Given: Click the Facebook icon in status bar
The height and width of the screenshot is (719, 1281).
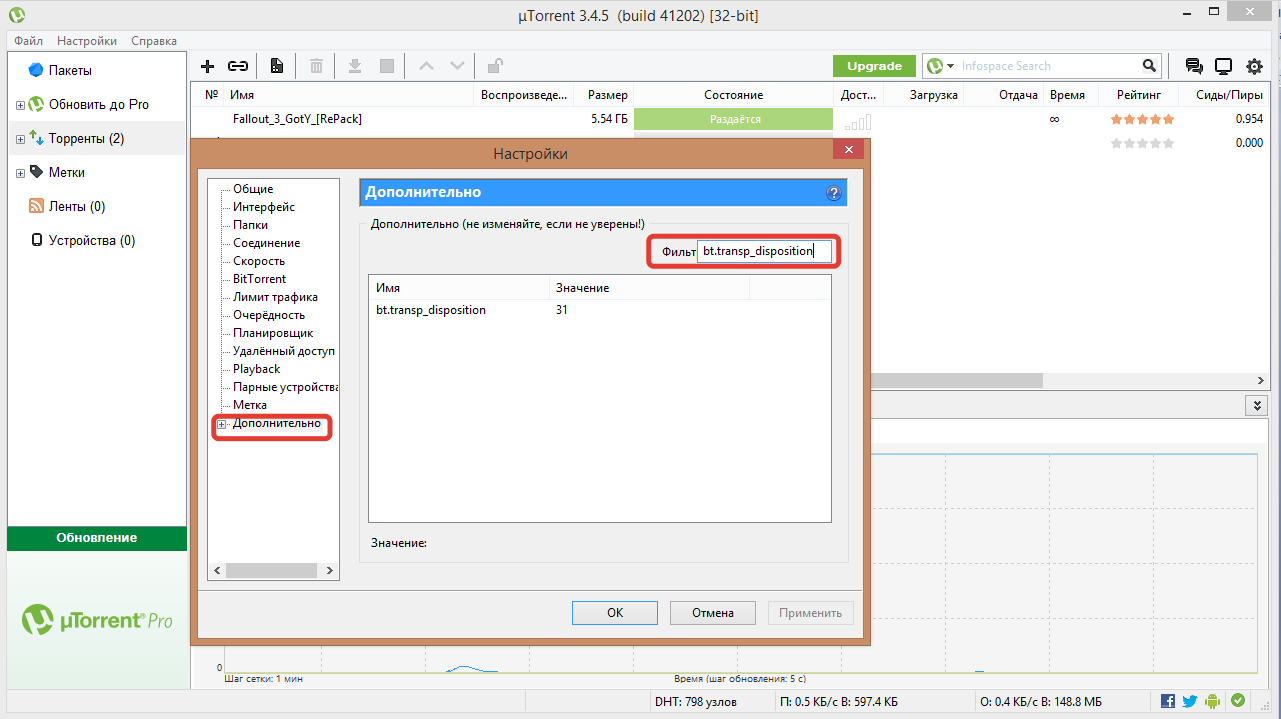Looking at the screenshot, I should click(1170, 701).
